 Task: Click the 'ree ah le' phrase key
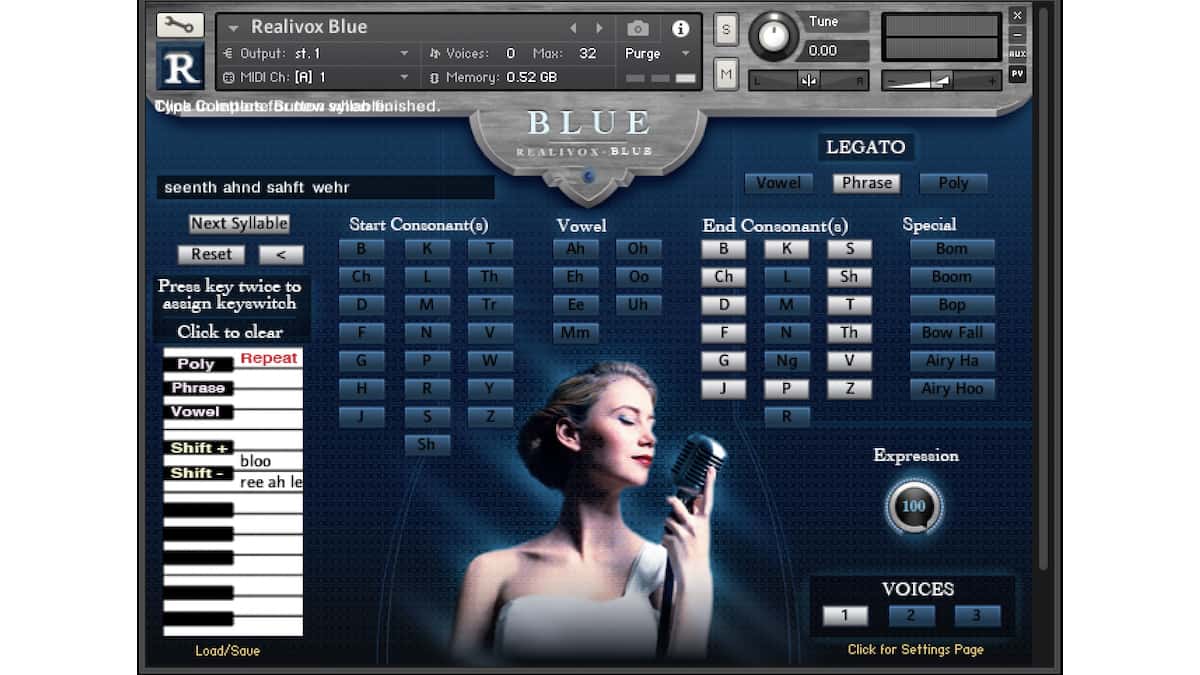point(270,483)
